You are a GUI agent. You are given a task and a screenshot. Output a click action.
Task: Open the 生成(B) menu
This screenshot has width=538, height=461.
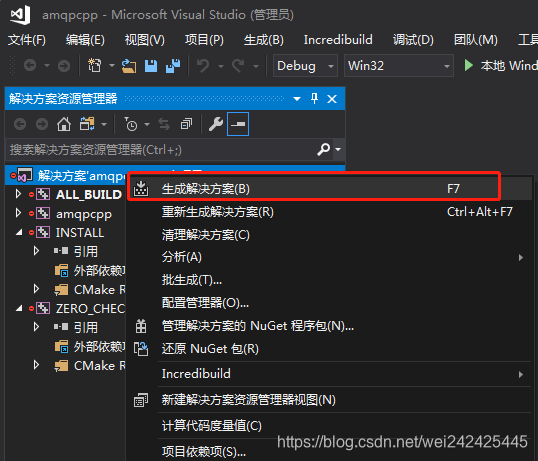264,40
